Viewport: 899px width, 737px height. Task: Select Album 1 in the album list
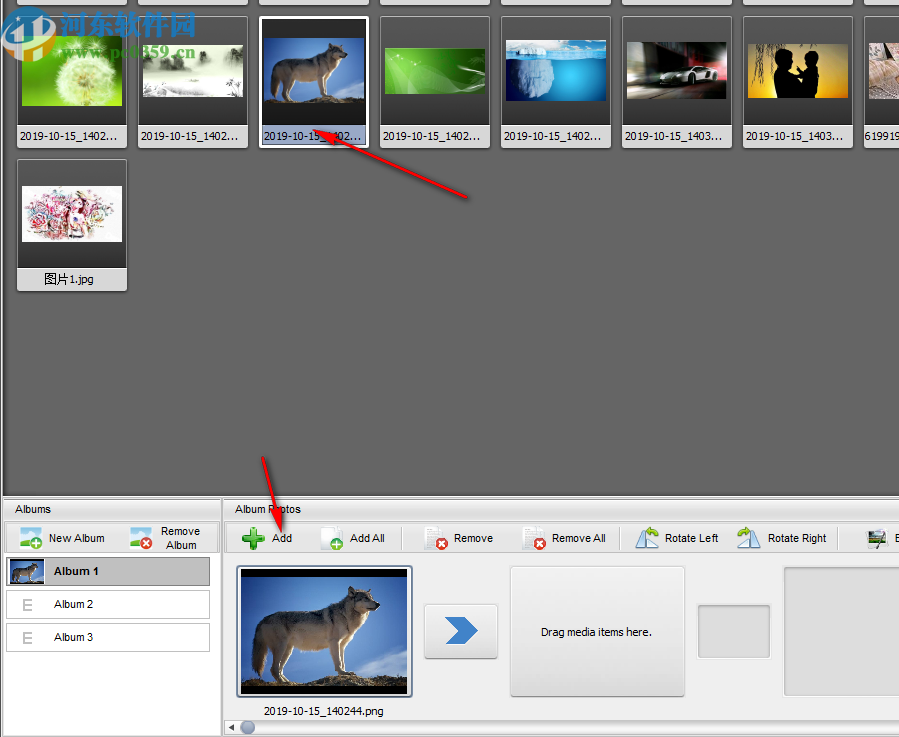pyautogui.click(x=108, y=571)
